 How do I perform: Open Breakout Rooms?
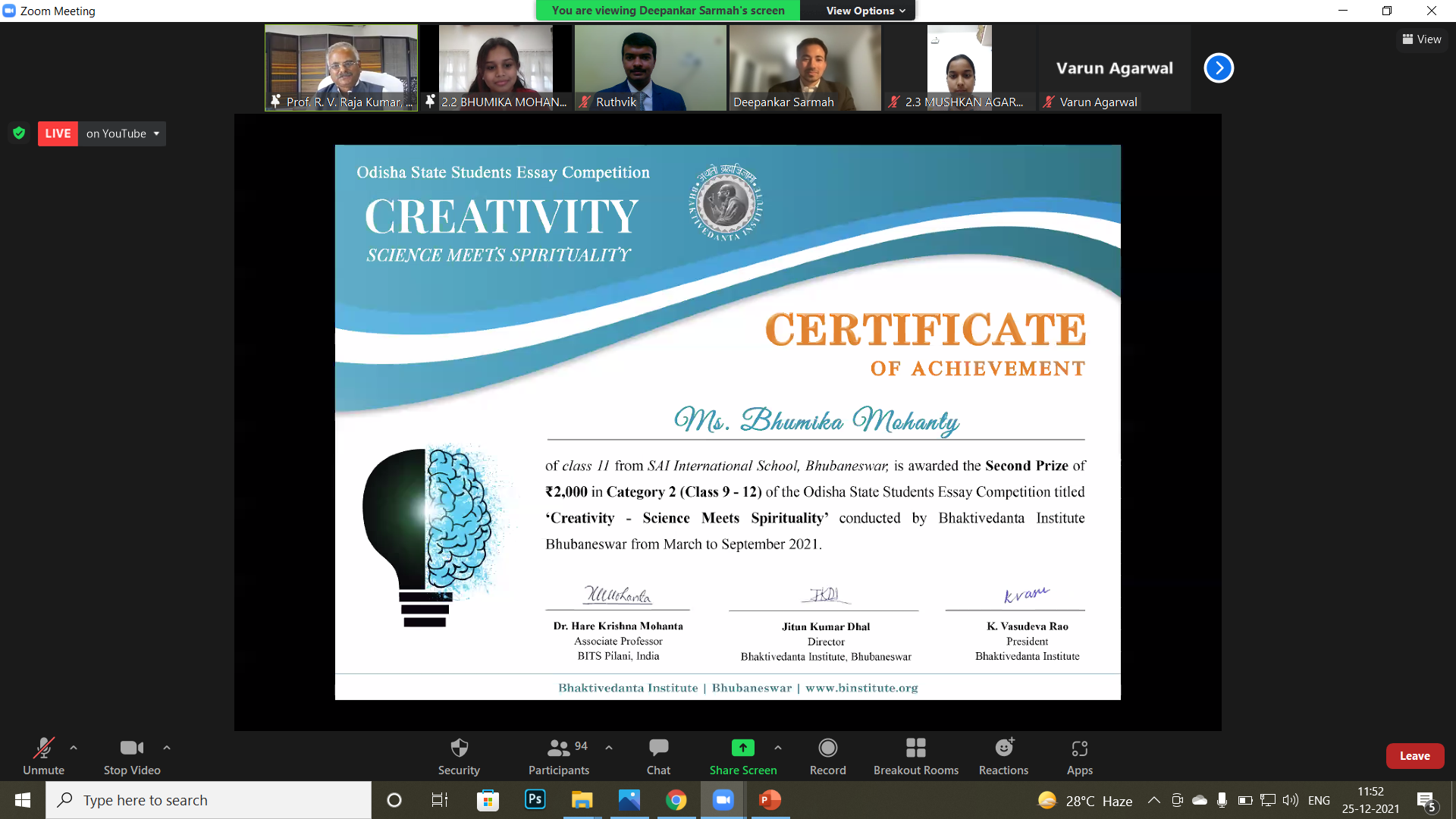tap(915, 748)
